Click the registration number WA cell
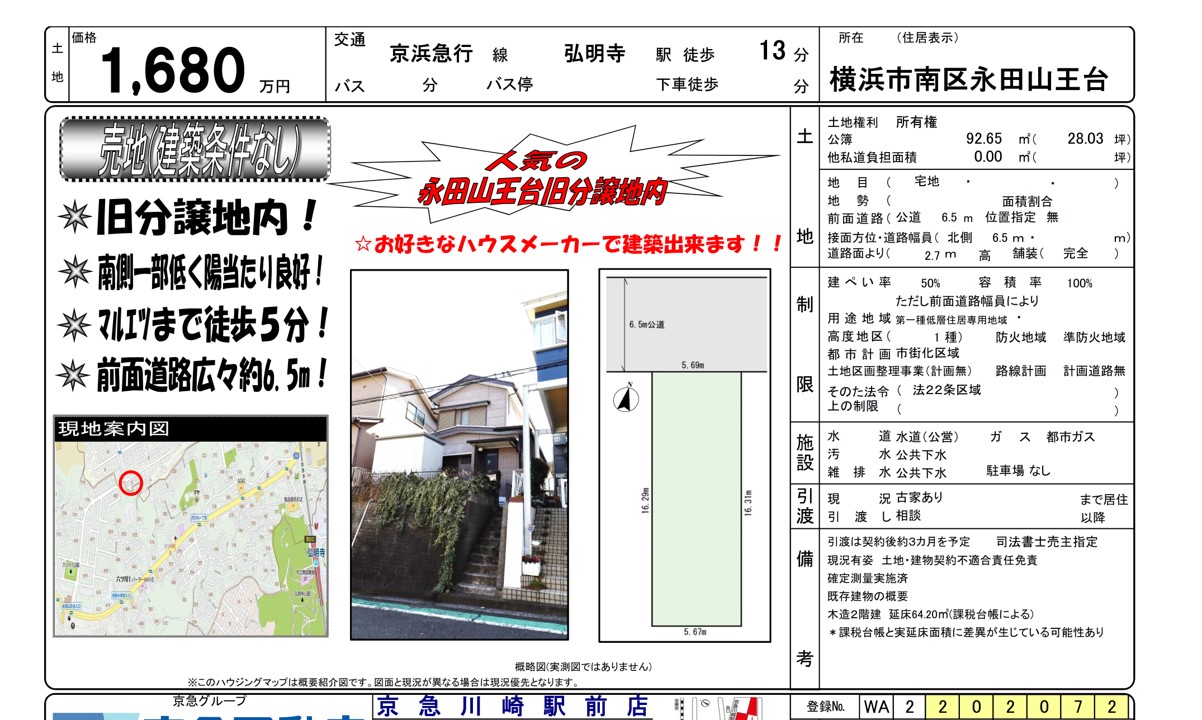Screen dimensions: 1202x720 click(876, 707)
